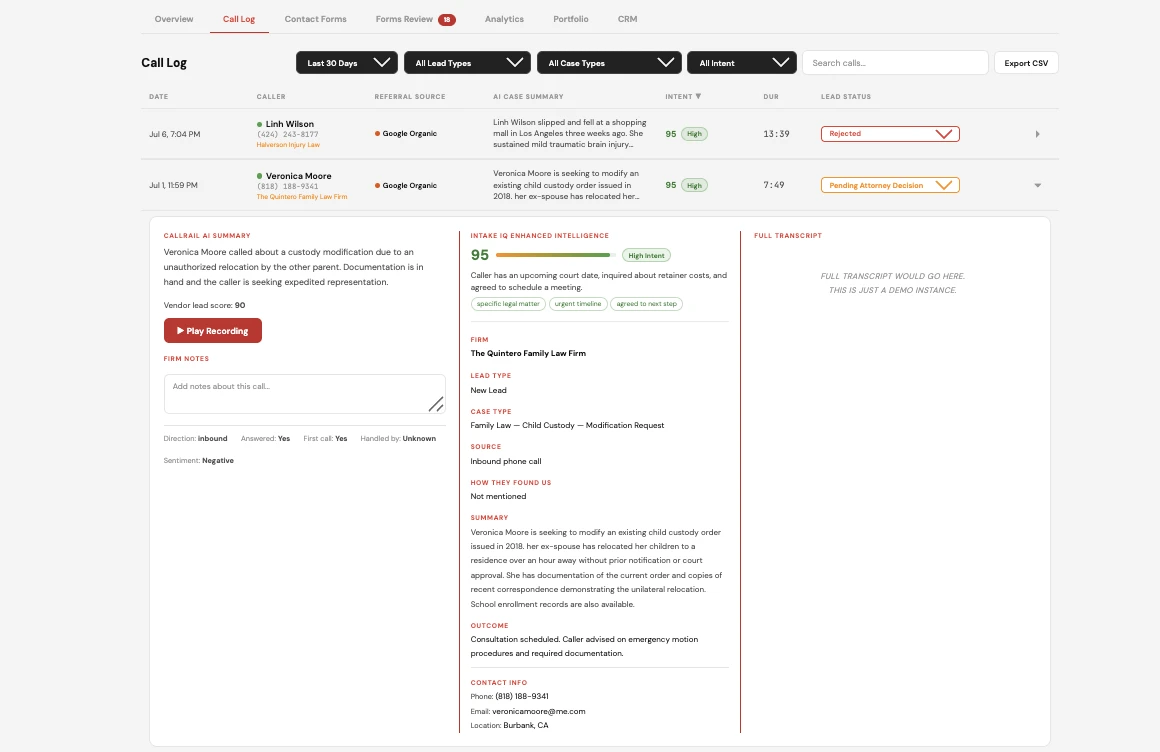Sort by the Date column header

158,97
